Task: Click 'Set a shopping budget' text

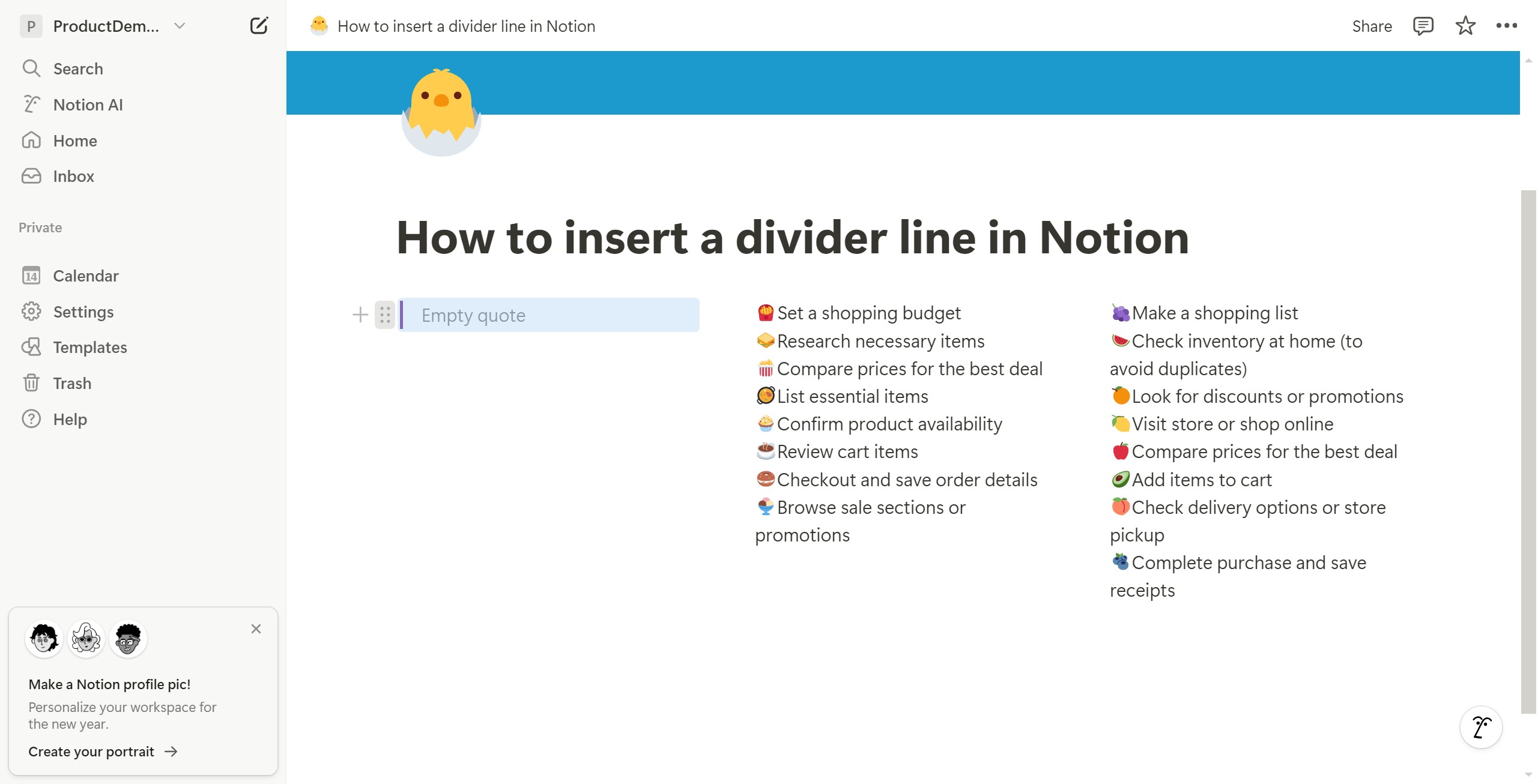Action: [869, 313]
